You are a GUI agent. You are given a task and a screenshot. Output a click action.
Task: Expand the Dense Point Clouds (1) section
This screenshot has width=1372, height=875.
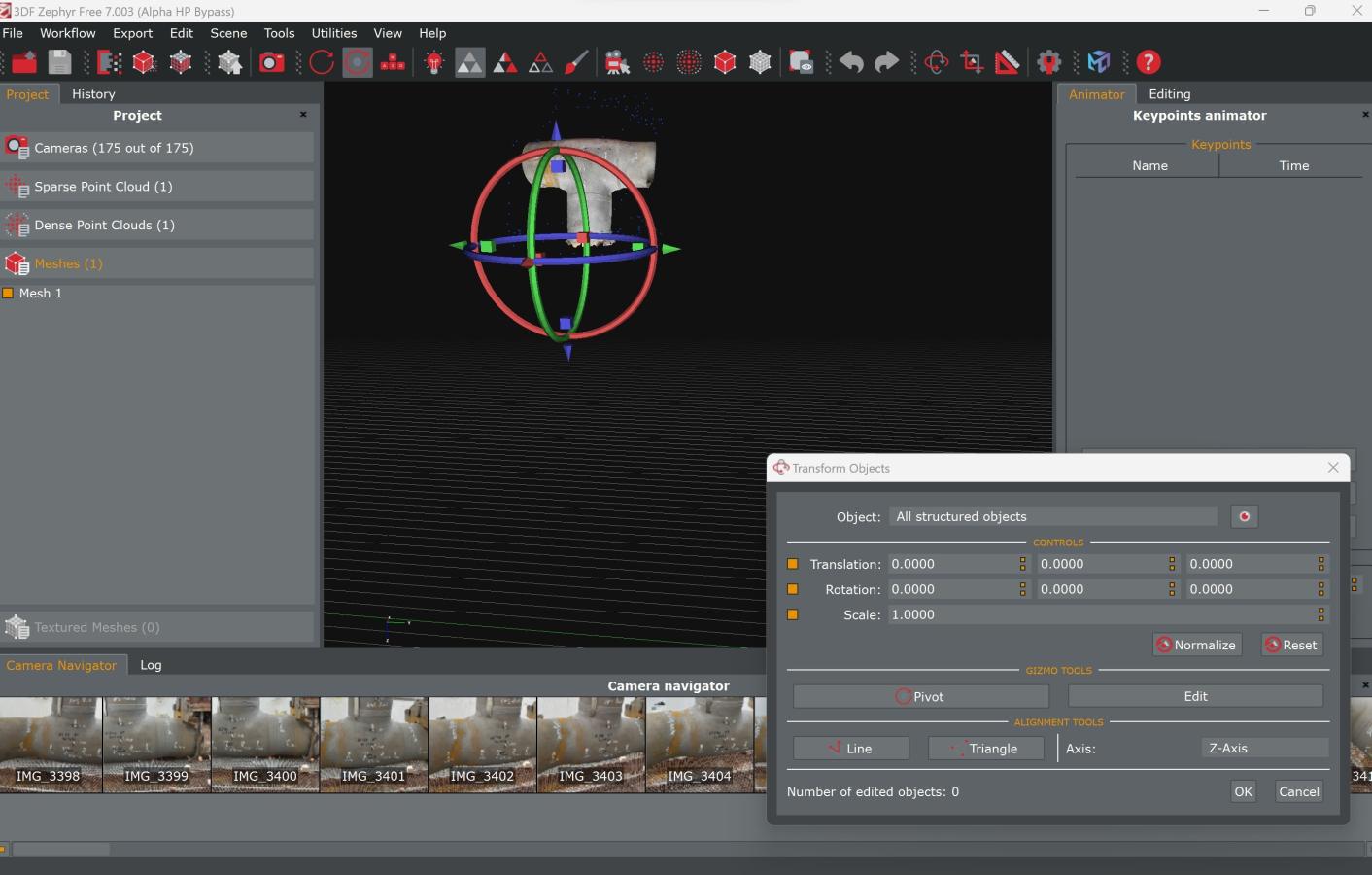(x=157, y=225)
